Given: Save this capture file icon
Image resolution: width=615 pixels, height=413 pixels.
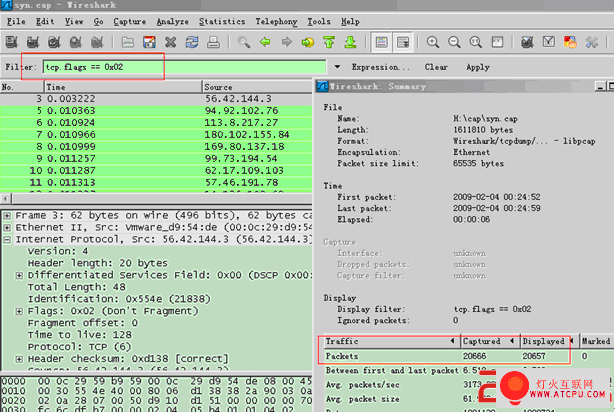Looking at the screenshot, I should coord(149,42).
